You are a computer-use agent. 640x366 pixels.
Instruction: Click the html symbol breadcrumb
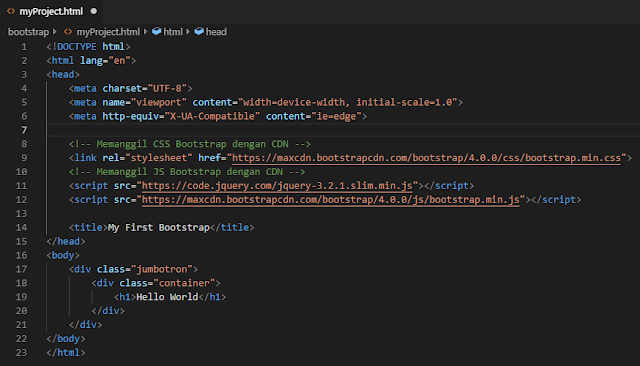[x=173, y=32]
